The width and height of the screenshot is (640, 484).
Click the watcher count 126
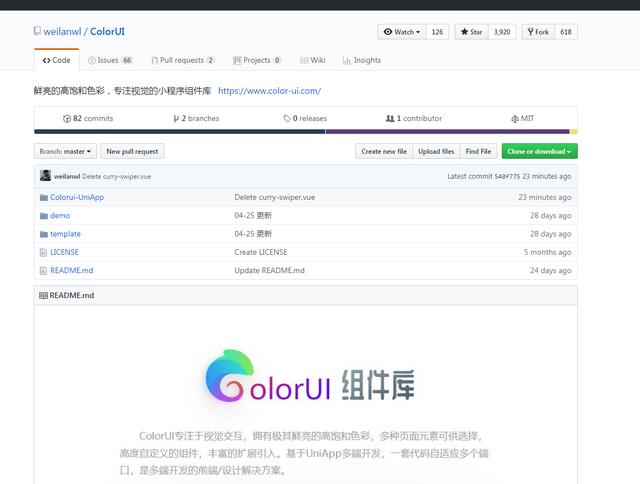437,32
